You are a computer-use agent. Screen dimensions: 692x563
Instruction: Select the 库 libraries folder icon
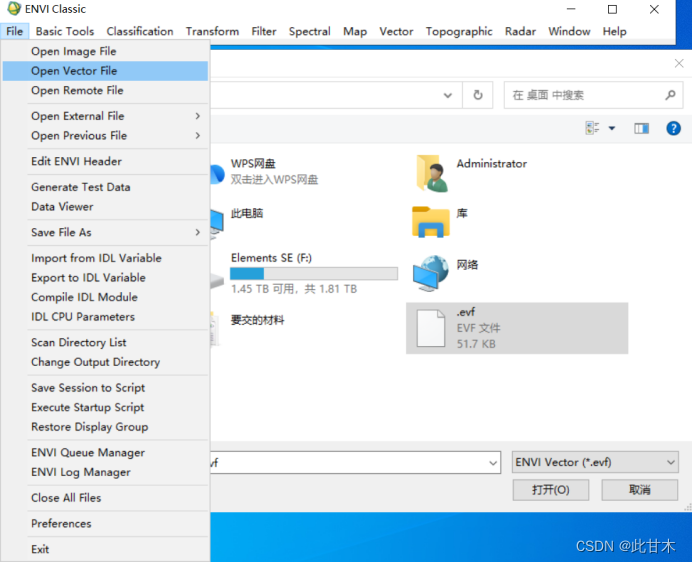431,222
